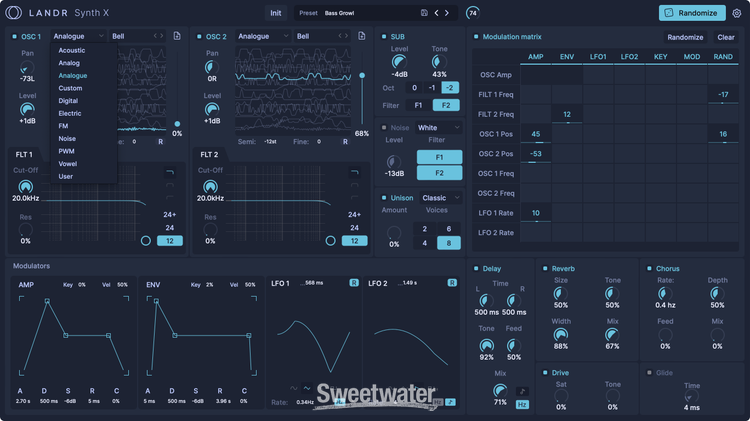
Task: Save the preset with the disk icon
Action: tap(424, 13)
